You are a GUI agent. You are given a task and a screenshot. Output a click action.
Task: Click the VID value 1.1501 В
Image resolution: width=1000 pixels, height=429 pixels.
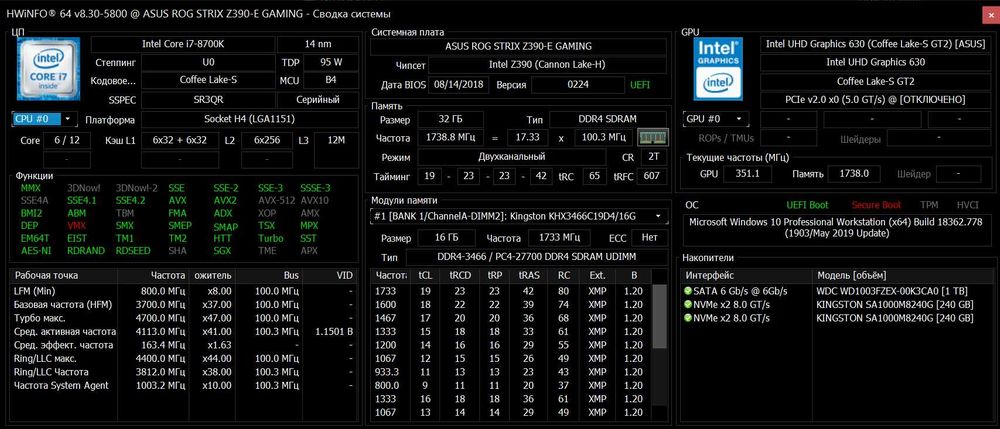[334, 331]
